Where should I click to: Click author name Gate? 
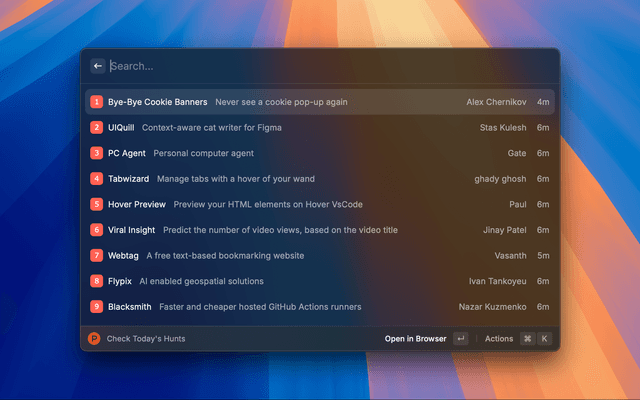pyautogui.click(x=517, y=153)
